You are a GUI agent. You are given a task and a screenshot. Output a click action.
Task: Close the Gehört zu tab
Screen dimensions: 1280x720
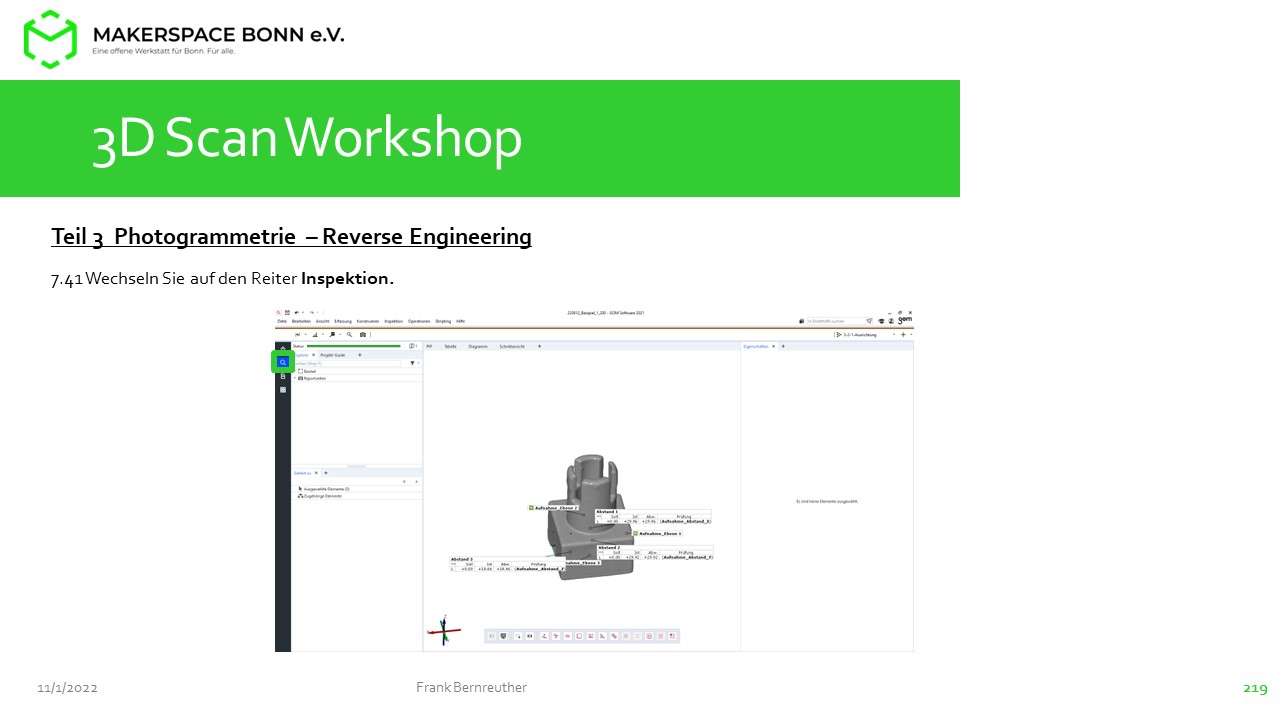click(x=316, y=473)
